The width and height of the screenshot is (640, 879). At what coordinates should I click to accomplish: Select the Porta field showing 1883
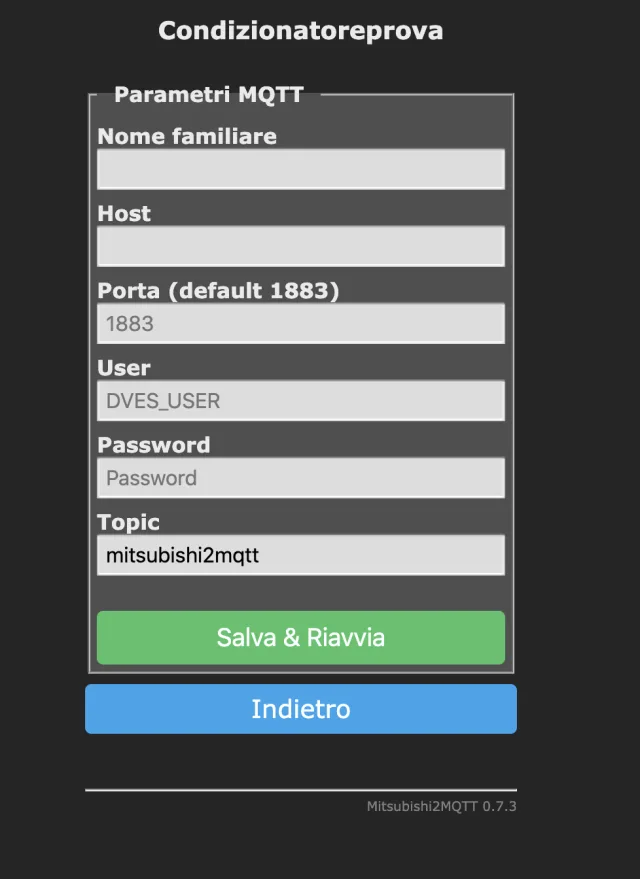(300, 323)
